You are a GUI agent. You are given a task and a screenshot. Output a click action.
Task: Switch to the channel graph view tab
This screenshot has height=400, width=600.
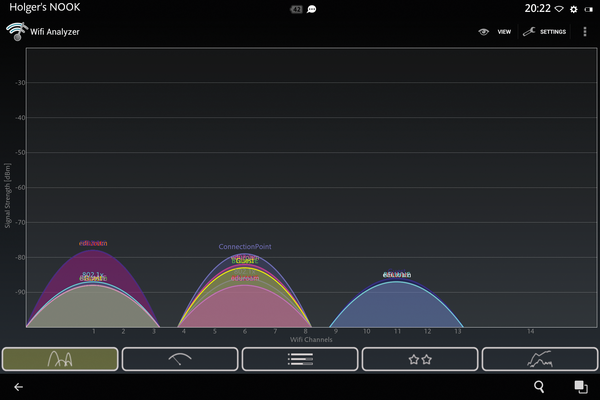[60, 359]
